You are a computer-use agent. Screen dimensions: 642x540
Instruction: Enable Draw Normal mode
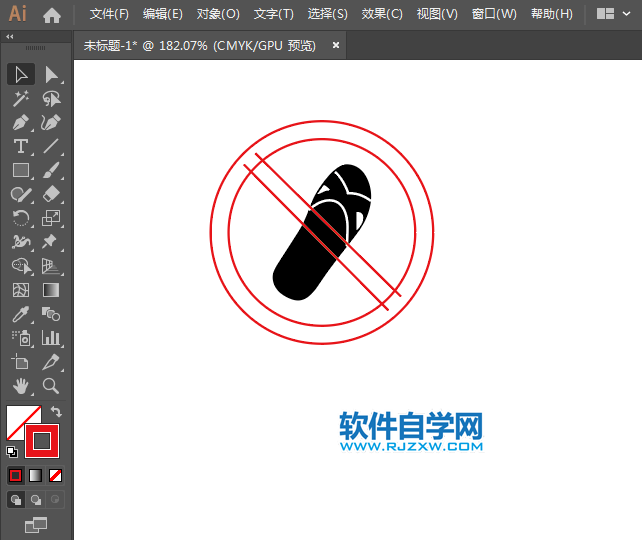(x=16, y=500)
